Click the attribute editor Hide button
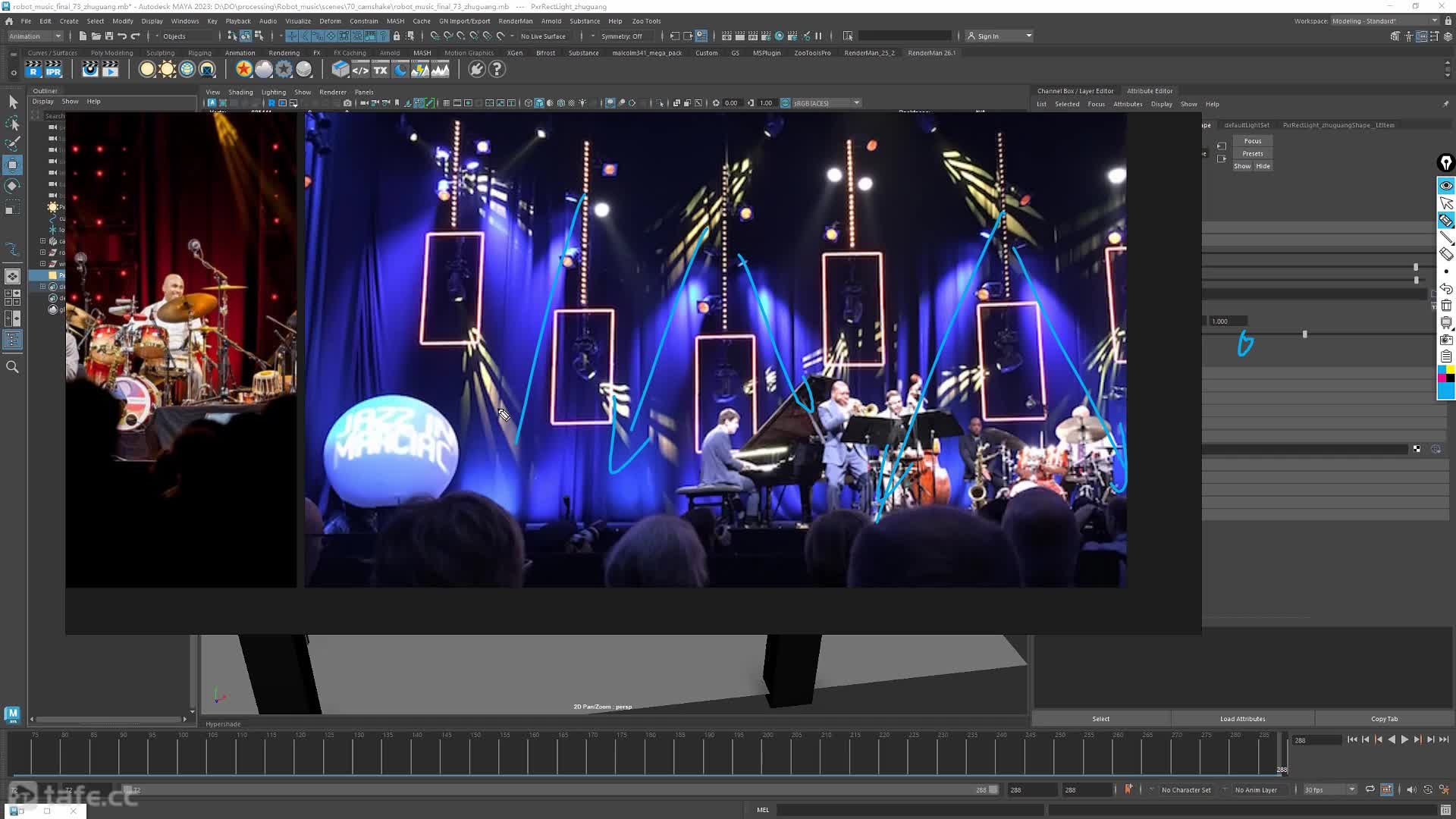1456x819 pixels. click(1263, 166)
